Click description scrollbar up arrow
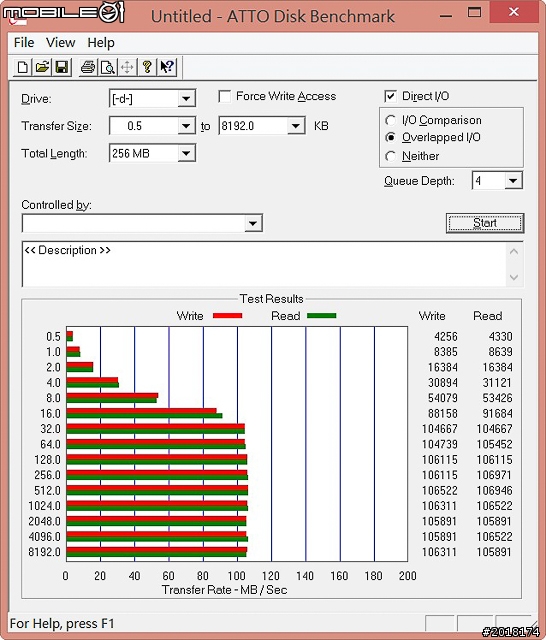546x640 pixels. 514,251
